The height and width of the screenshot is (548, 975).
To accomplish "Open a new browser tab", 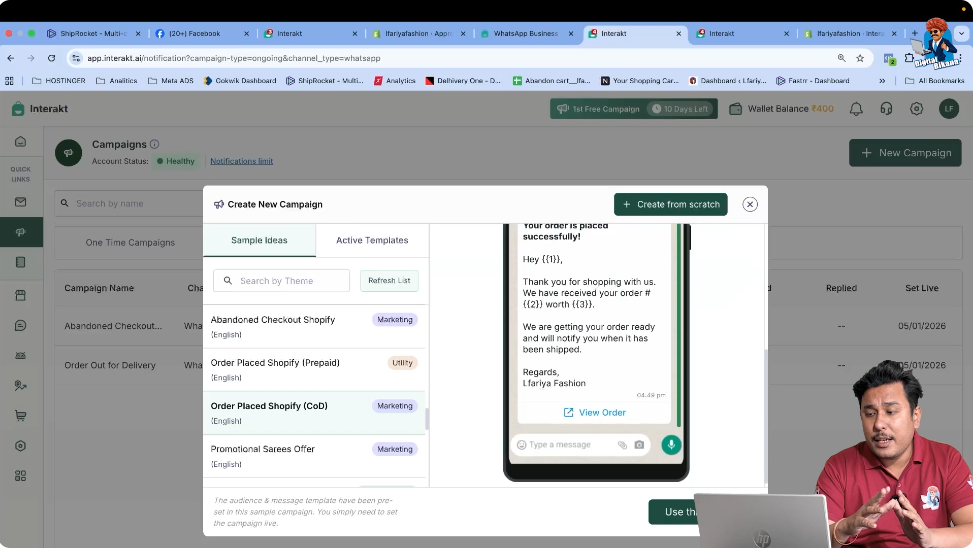I will (915, 33).
